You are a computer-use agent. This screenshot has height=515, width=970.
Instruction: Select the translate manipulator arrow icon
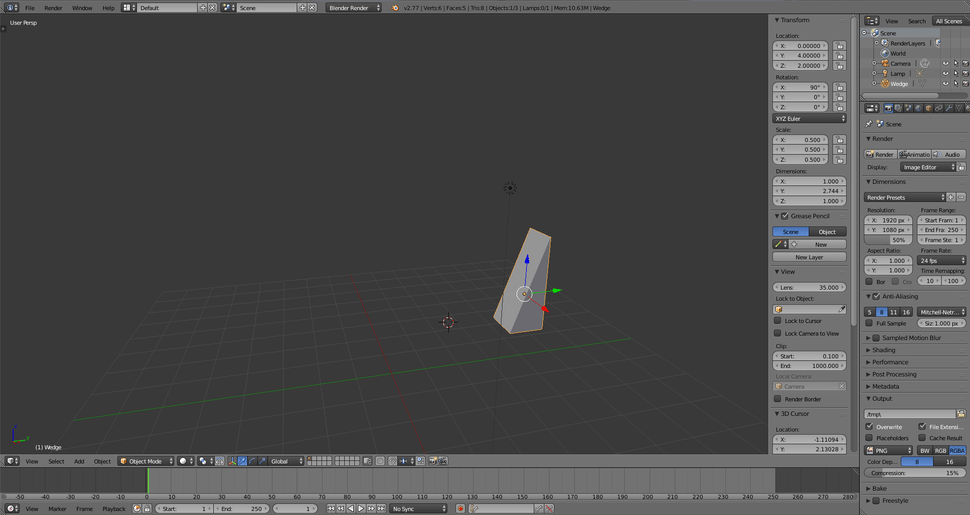click(242, 461)
